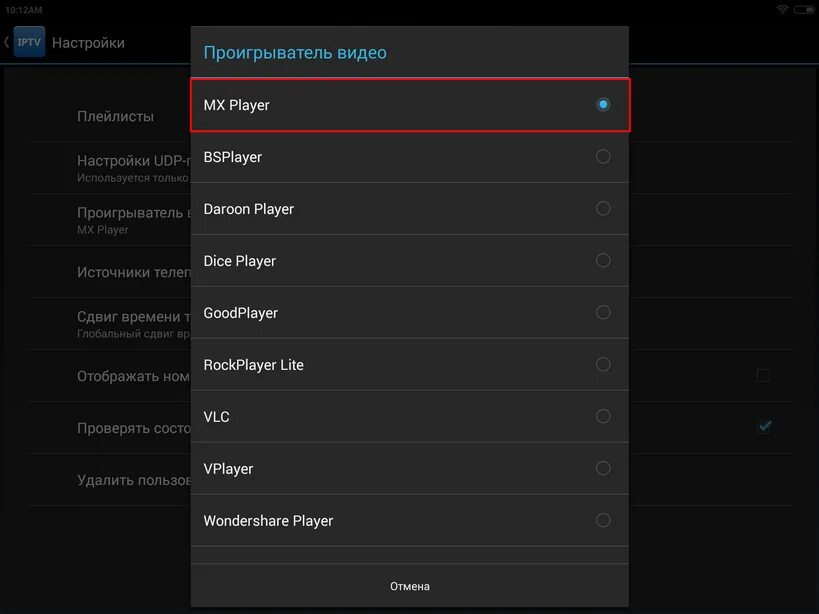This screenshot has width=819, height=614.
Task: Choose the Daroon Player radio button
Action: click(602, 208)
